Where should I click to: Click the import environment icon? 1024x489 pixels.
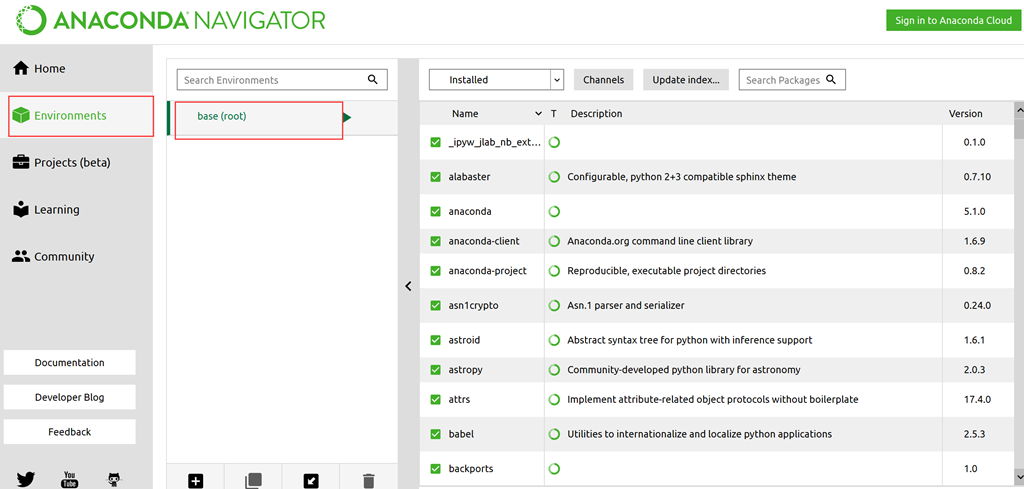tap(312, 480)
